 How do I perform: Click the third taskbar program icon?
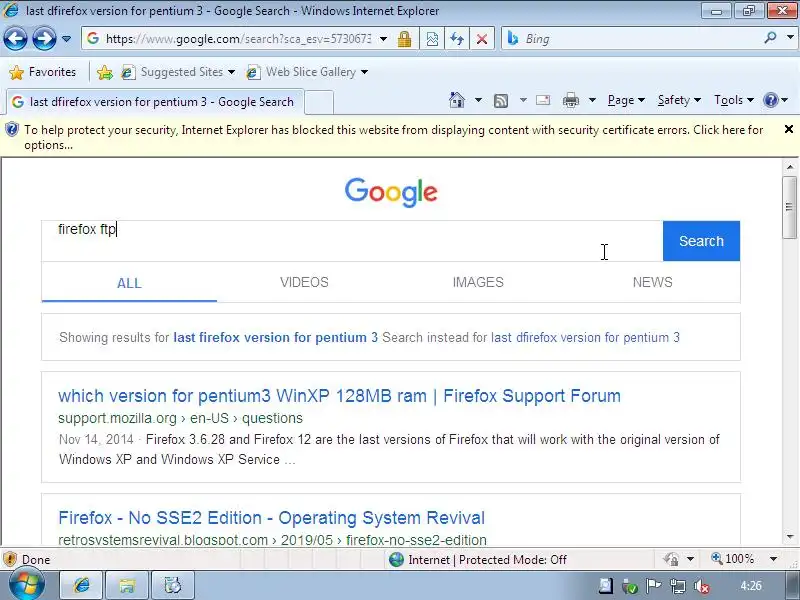pyautogui.click(x=172, y=586)
